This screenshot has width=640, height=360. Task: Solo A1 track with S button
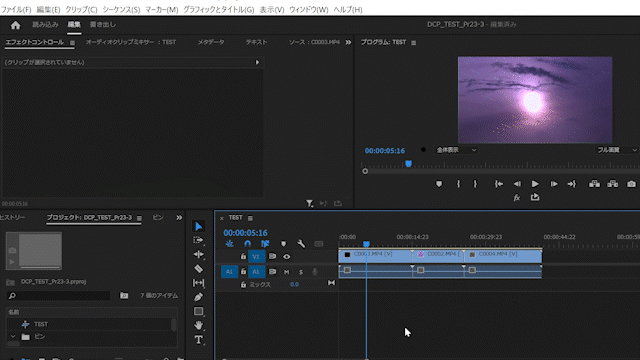coord(301,272)
